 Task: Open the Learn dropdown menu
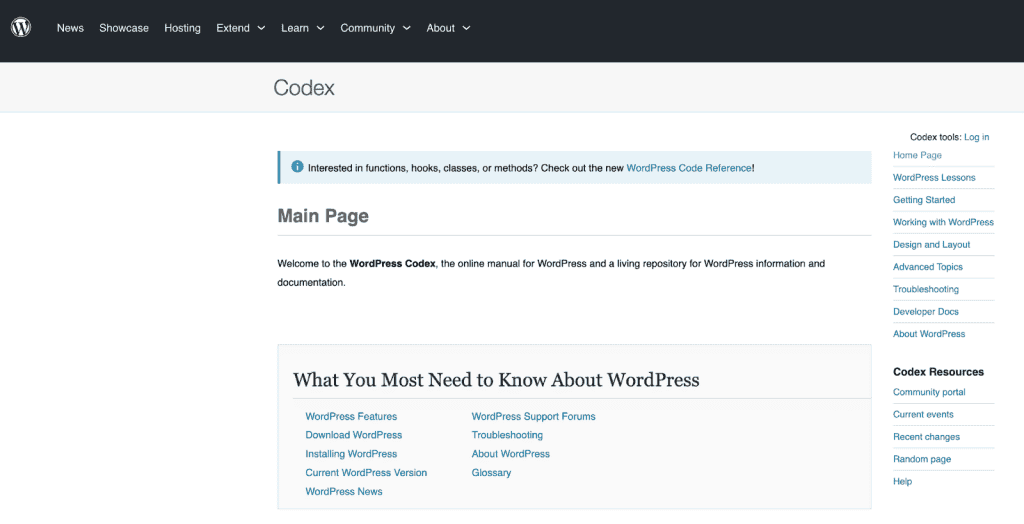pyautogui.click(x=303, y=28)
